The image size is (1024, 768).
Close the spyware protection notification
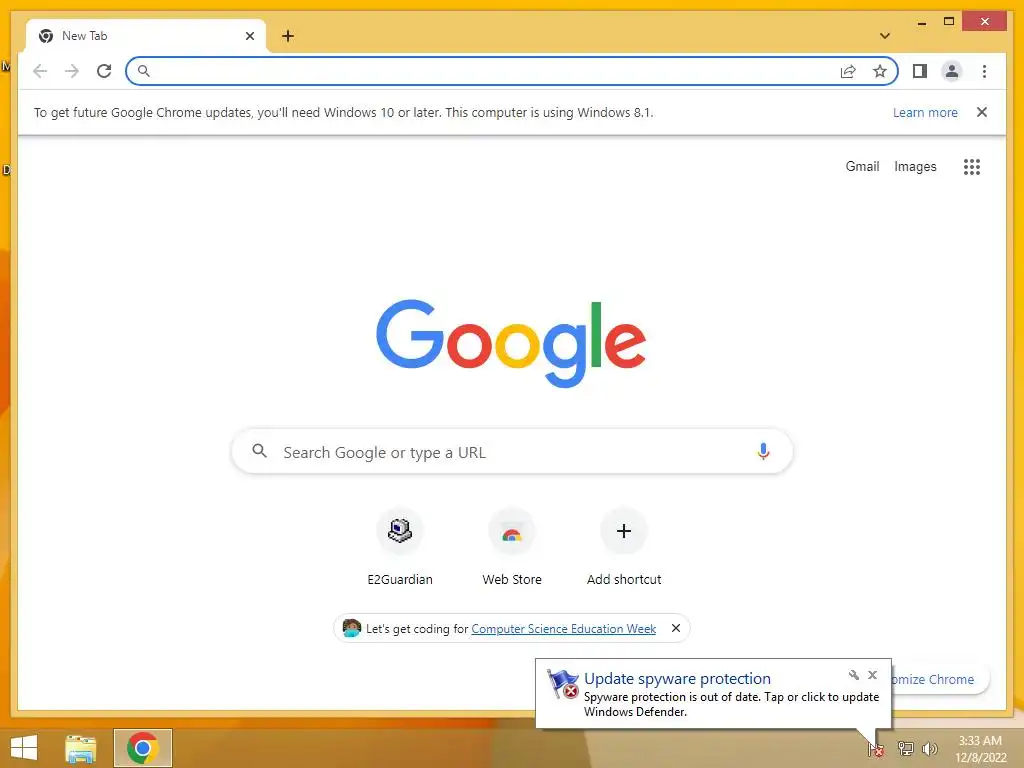coord(872,675)
